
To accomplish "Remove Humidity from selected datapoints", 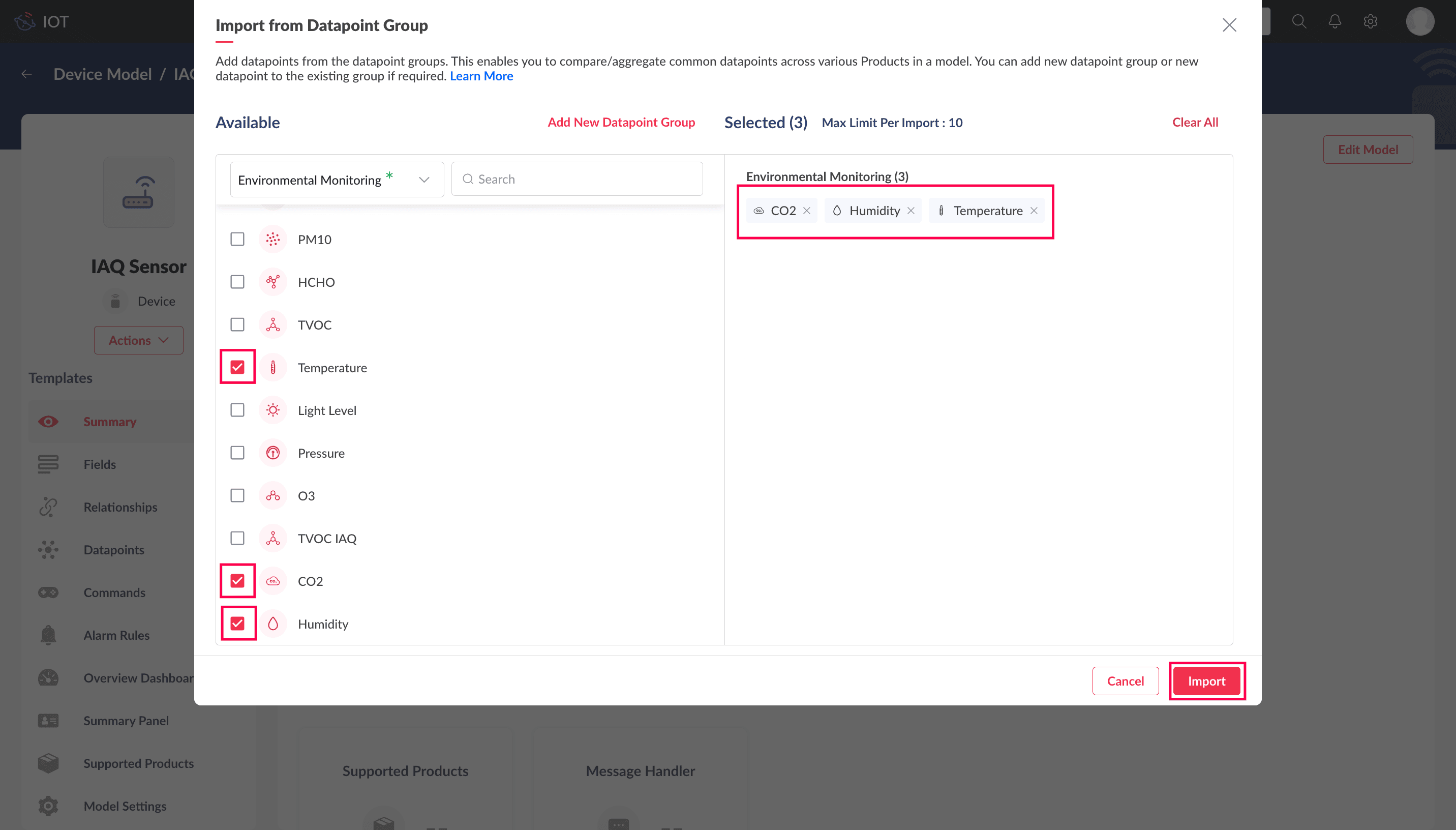I will 911,211.
